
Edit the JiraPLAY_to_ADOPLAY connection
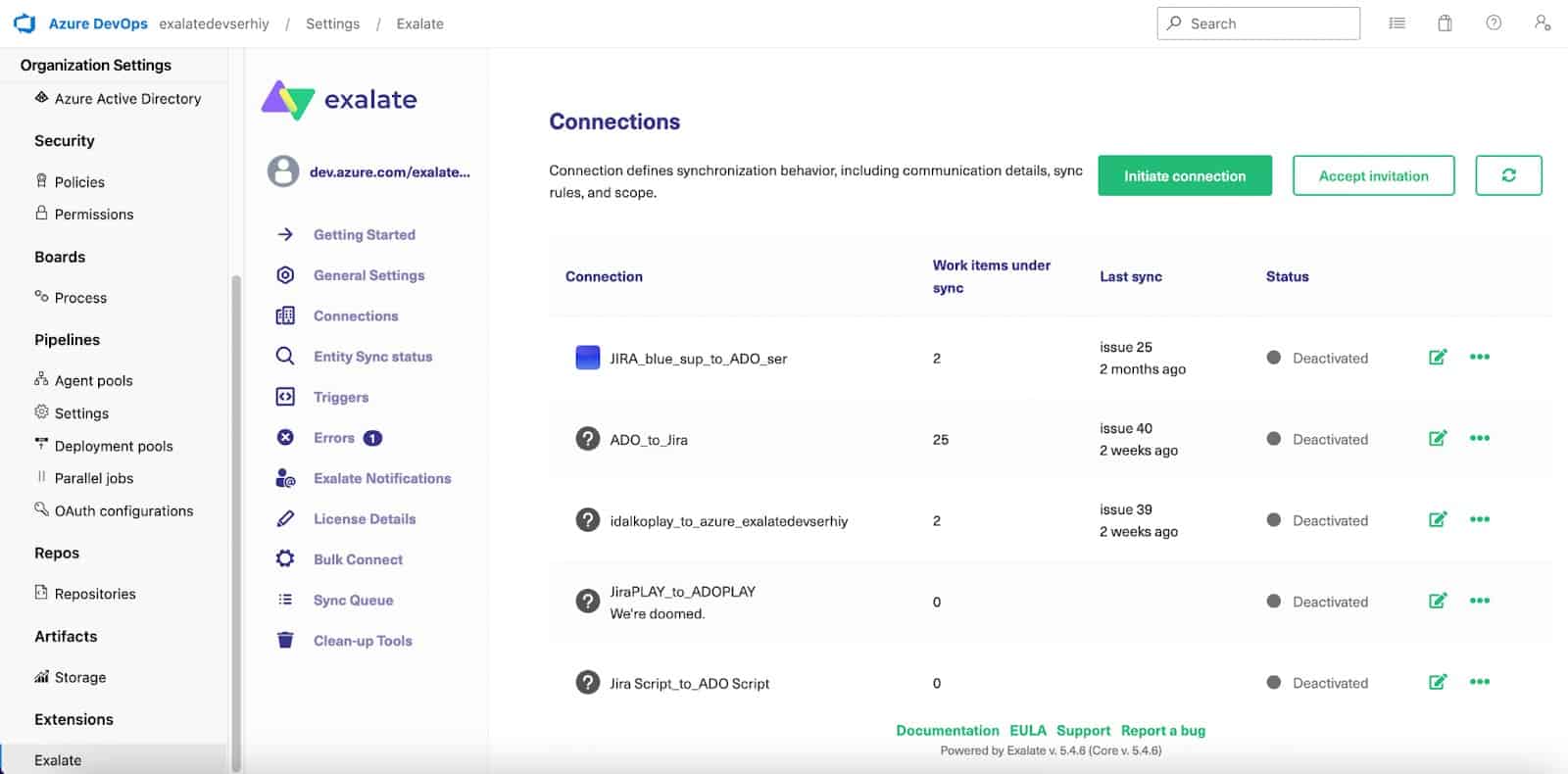[1438, 602]
